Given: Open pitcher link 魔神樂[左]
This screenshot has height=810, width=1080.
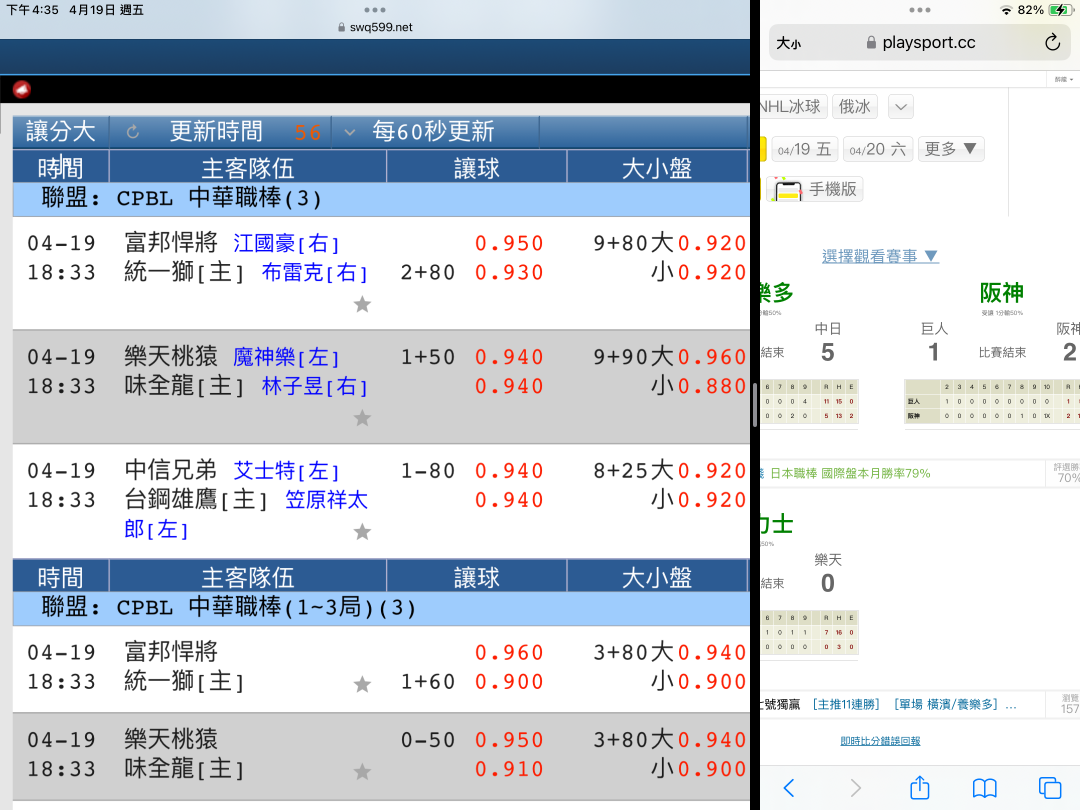Looking at the screenshot, I should click(x=286, y=357).
